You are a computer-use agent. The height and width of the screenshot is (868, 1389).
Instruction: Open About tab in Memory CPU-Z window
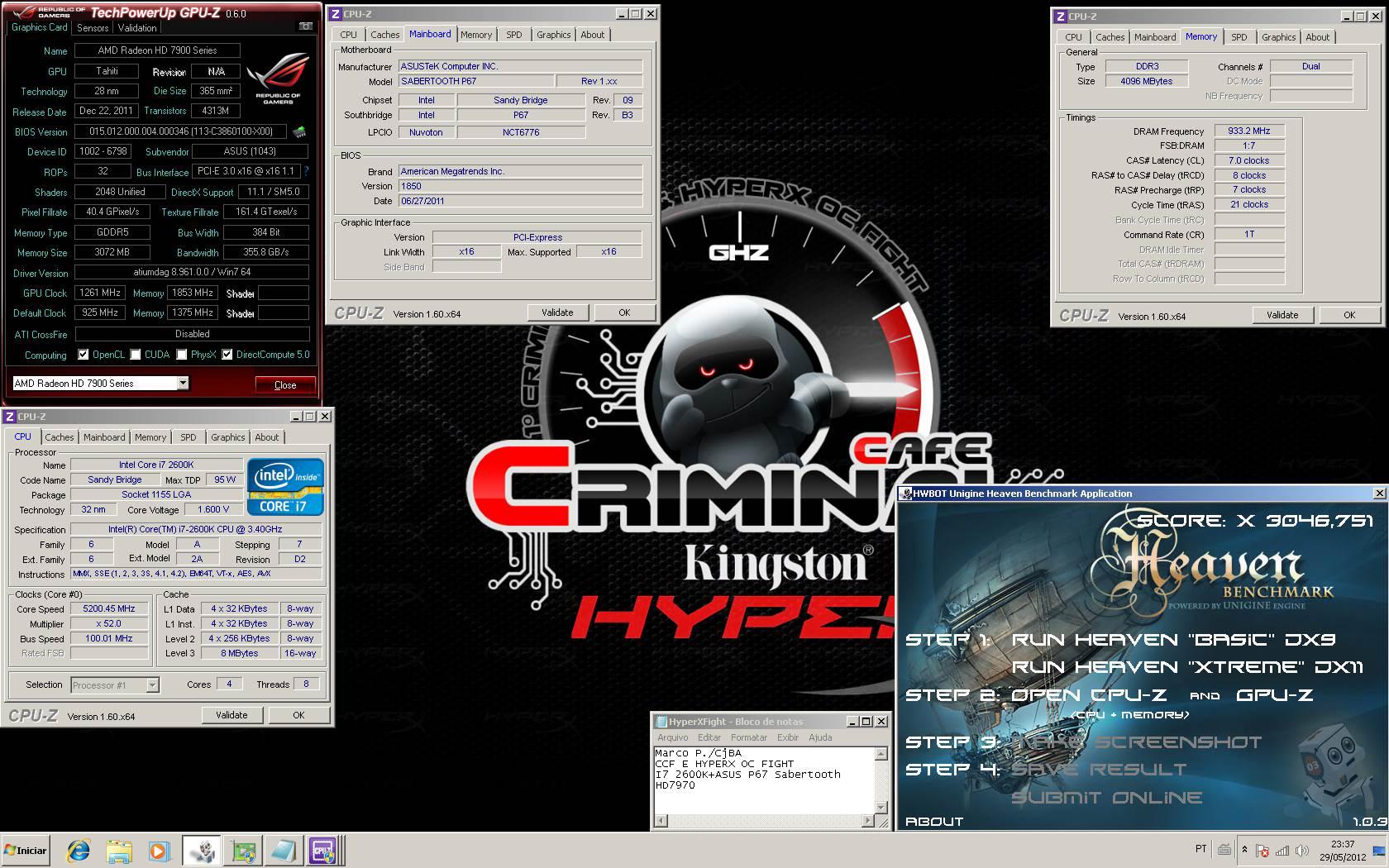[1317, 37]
